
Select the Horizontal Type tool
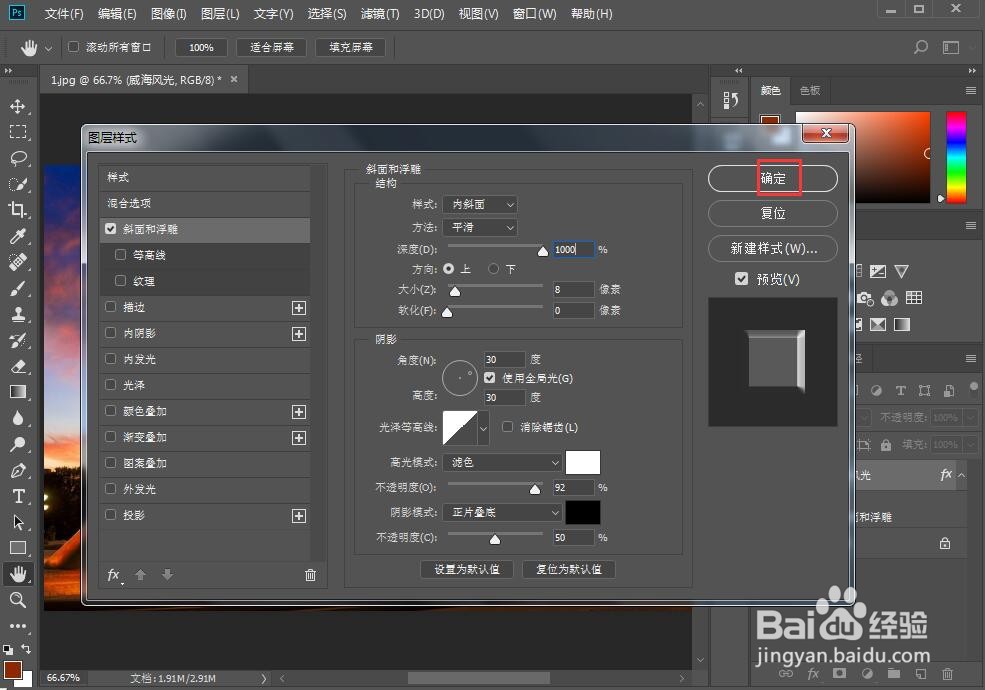(x=21, y=496)
